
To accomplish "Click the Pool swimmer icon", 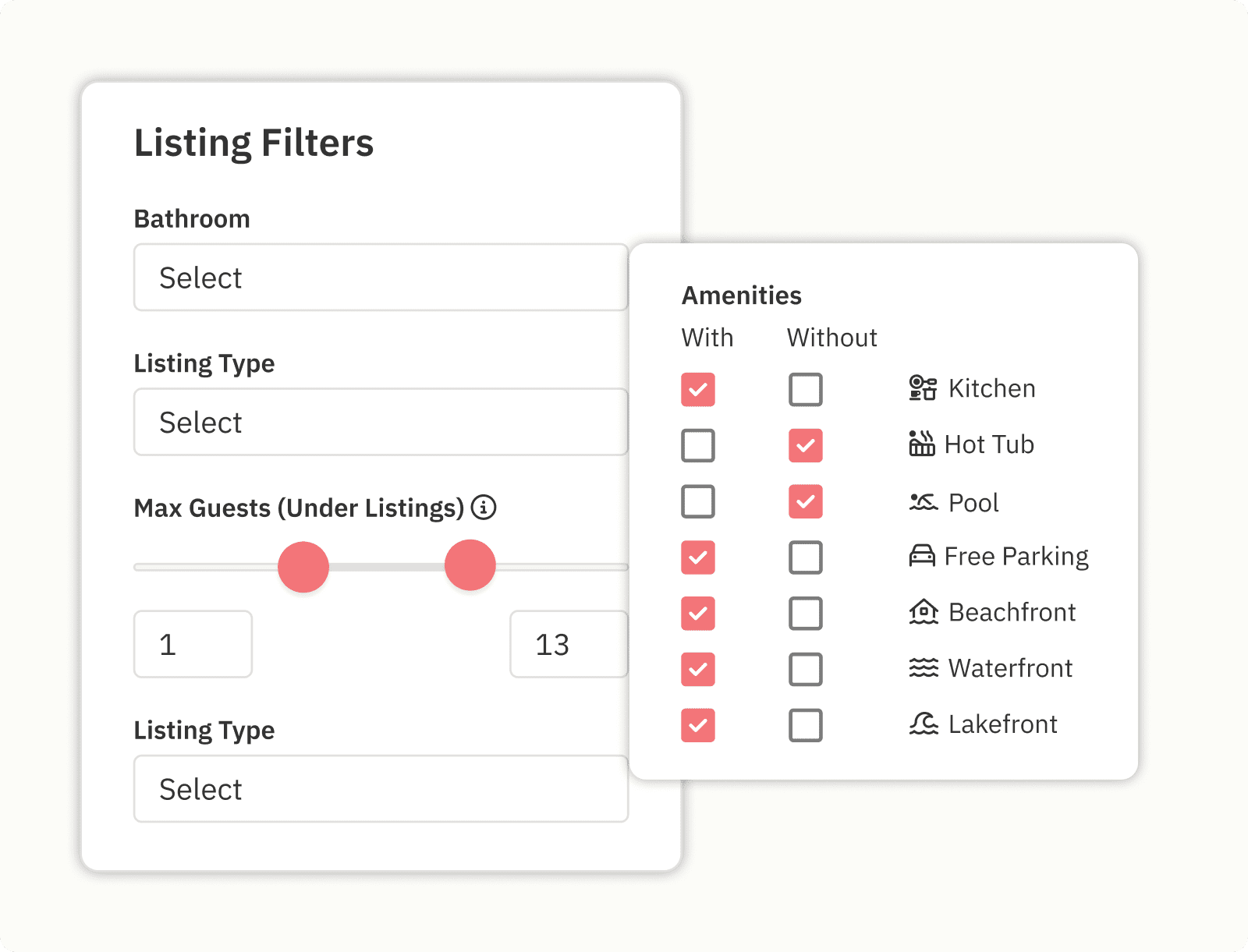I will (923, 502).
